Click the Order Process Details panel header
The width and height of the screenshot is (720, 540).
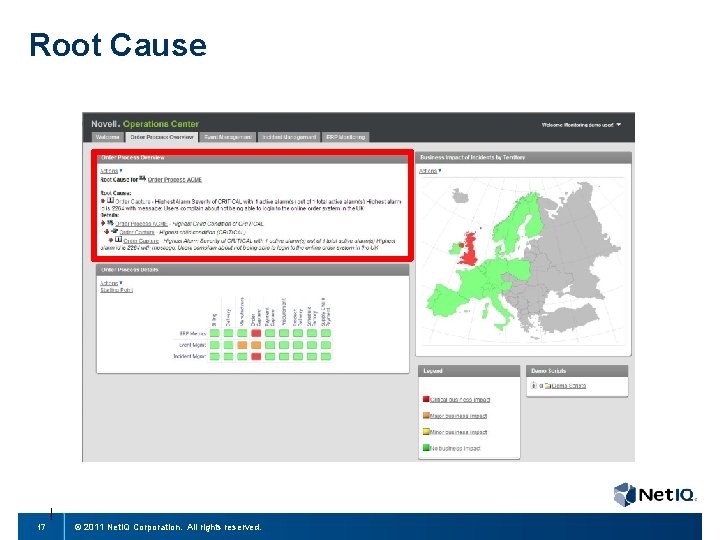[253, 270]
